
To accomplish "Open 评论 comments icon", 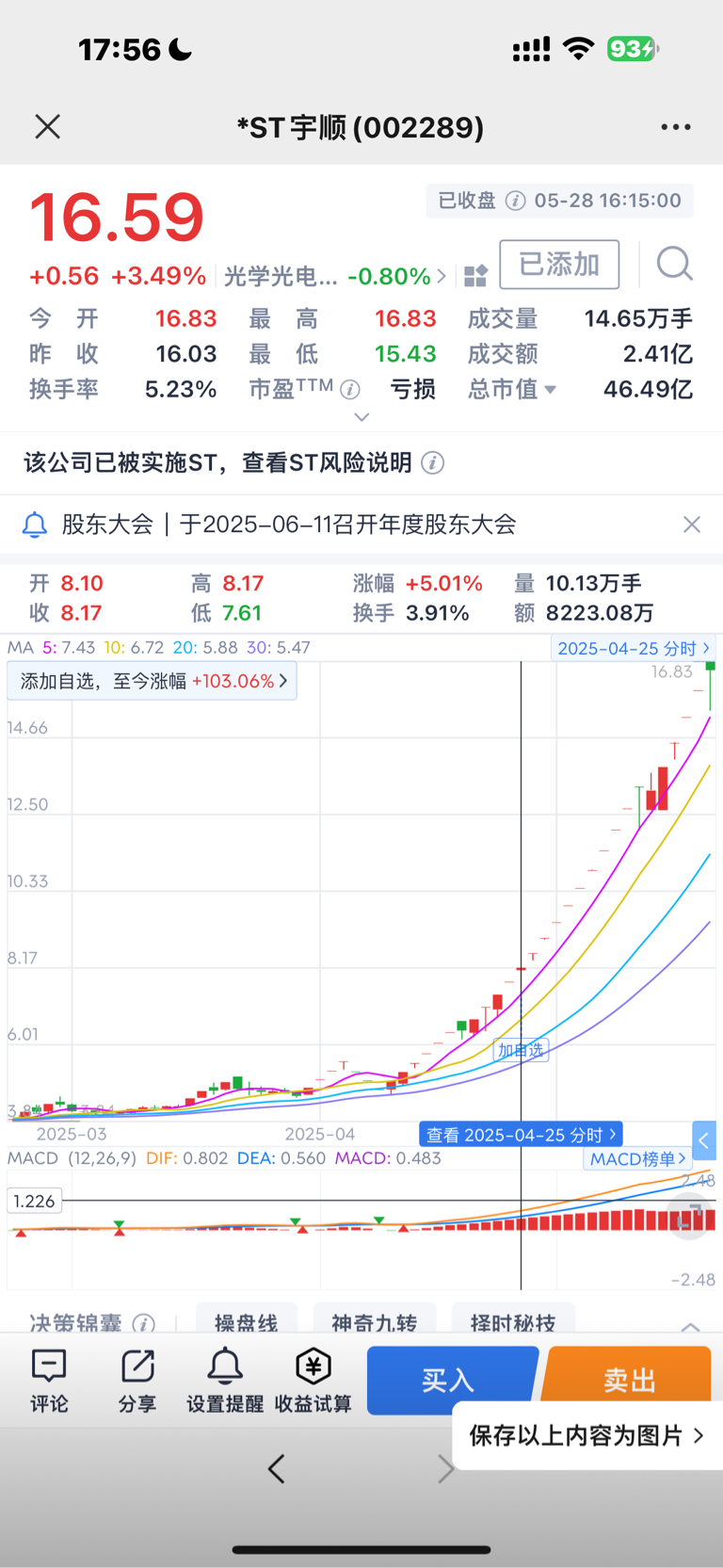I will point(49,1381).
